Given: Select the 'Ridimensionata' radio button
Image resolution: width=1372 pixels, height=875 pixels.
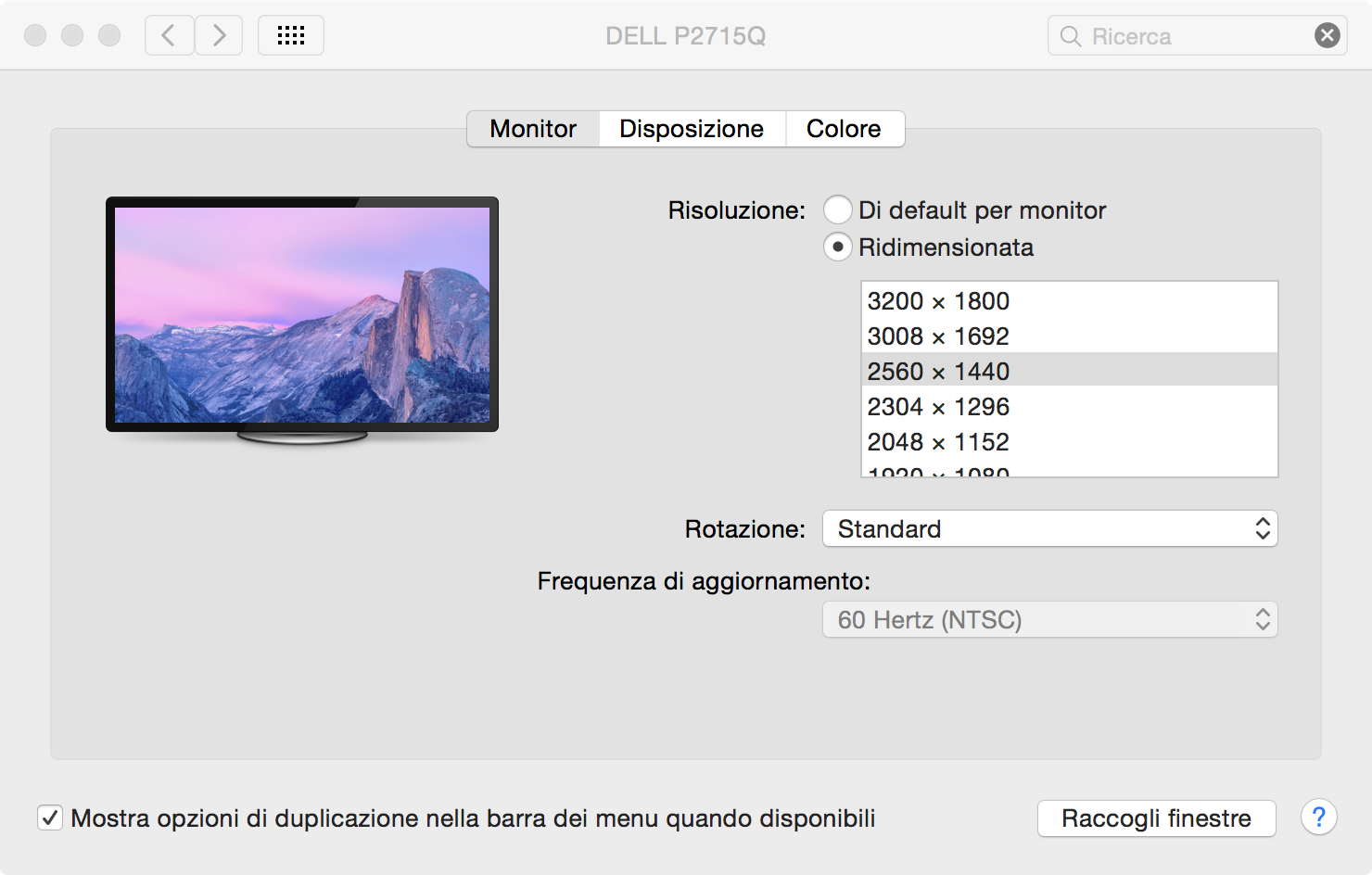Looking at the screenshot, I should pyautogui.click(x=838, y=247).
